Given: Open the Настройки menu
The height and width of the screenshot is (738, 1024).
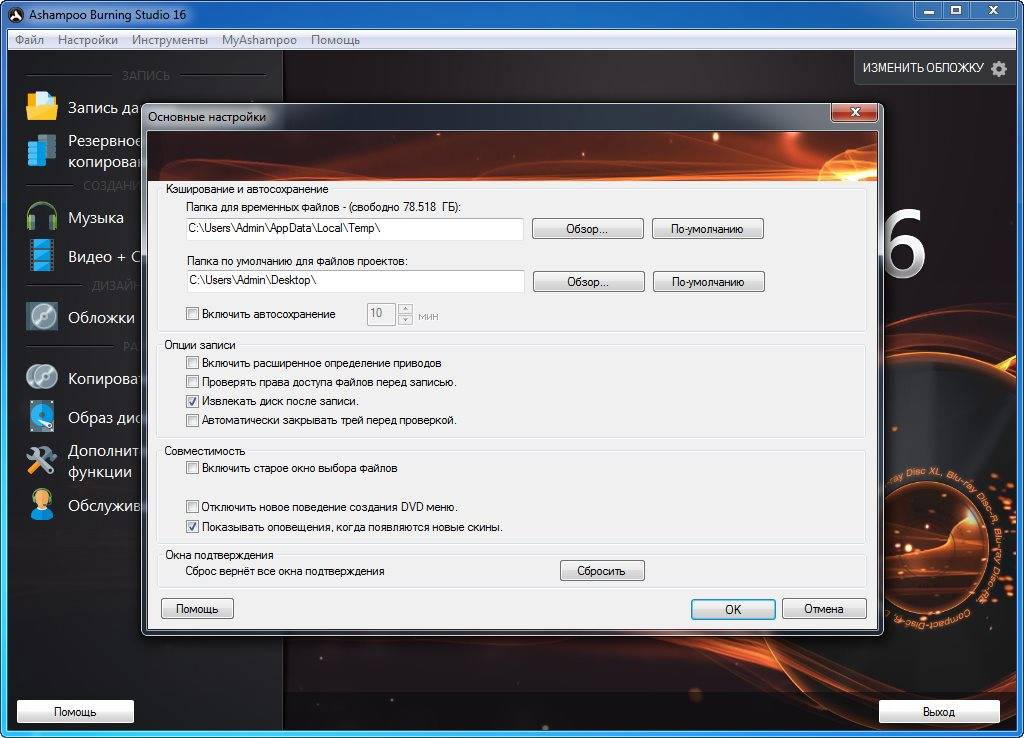Looking at the screenshot, I should tap(88, 40).
